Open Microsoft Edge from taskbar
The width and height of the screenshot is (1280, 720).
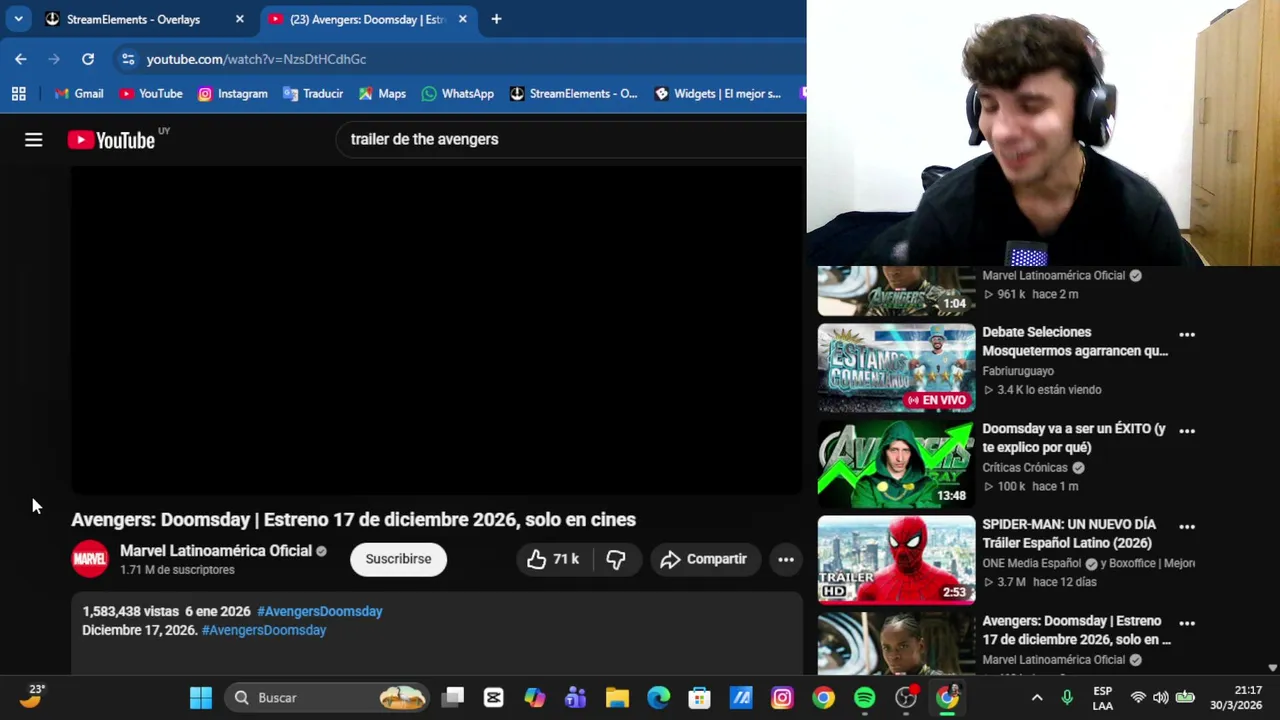(x=658, y=698)
